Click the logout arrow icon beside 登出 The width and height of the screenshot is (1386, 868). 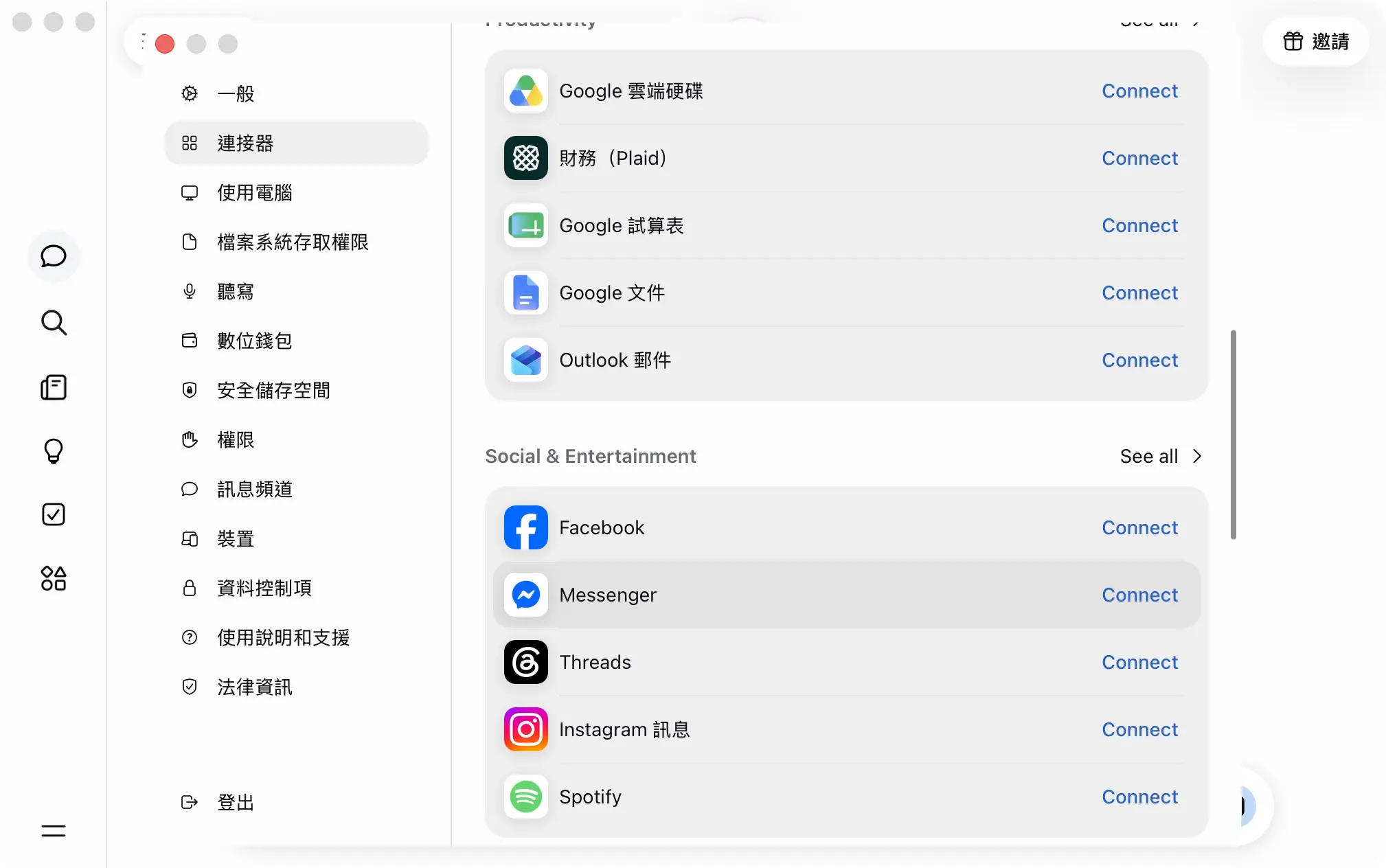pyautogui.click(x=190, y=802)
